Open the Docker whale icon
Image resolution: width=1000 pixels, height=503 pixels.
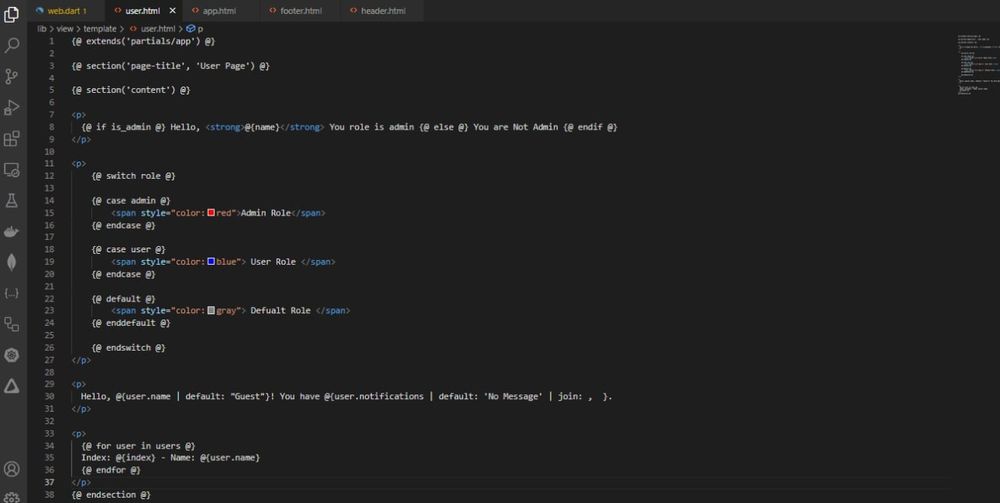click(x=11, y=231)
